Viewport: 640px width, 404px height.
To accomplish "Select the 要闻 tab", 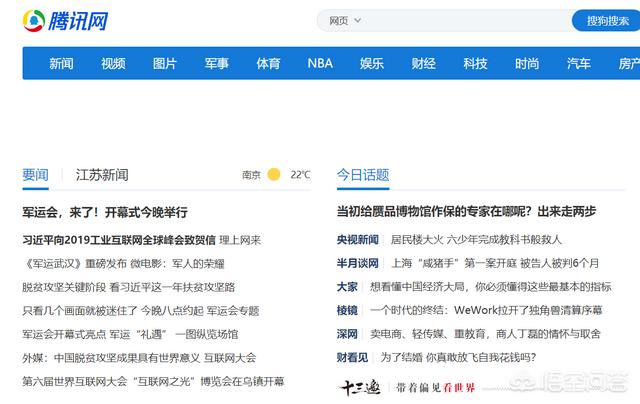I will (x=35, y=175).
